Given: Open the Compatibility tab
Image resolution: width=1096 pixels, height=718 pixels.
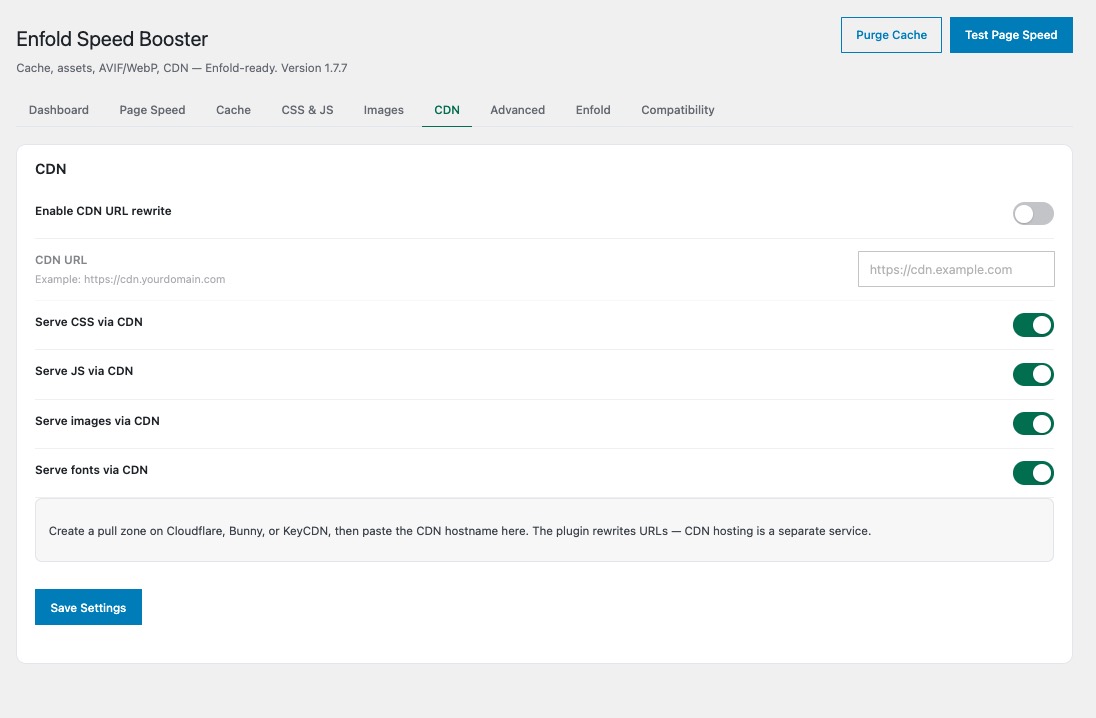Looking at the screenshot, I should [x=678, y=110].
